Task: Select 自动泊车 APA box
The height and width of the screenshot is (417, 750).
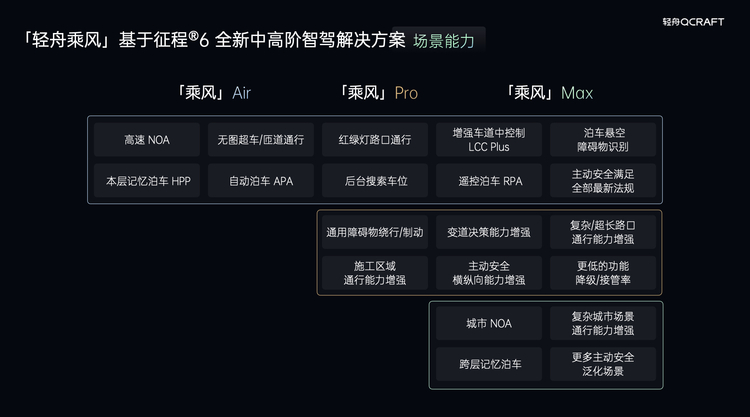Action: tap(260, 181)
